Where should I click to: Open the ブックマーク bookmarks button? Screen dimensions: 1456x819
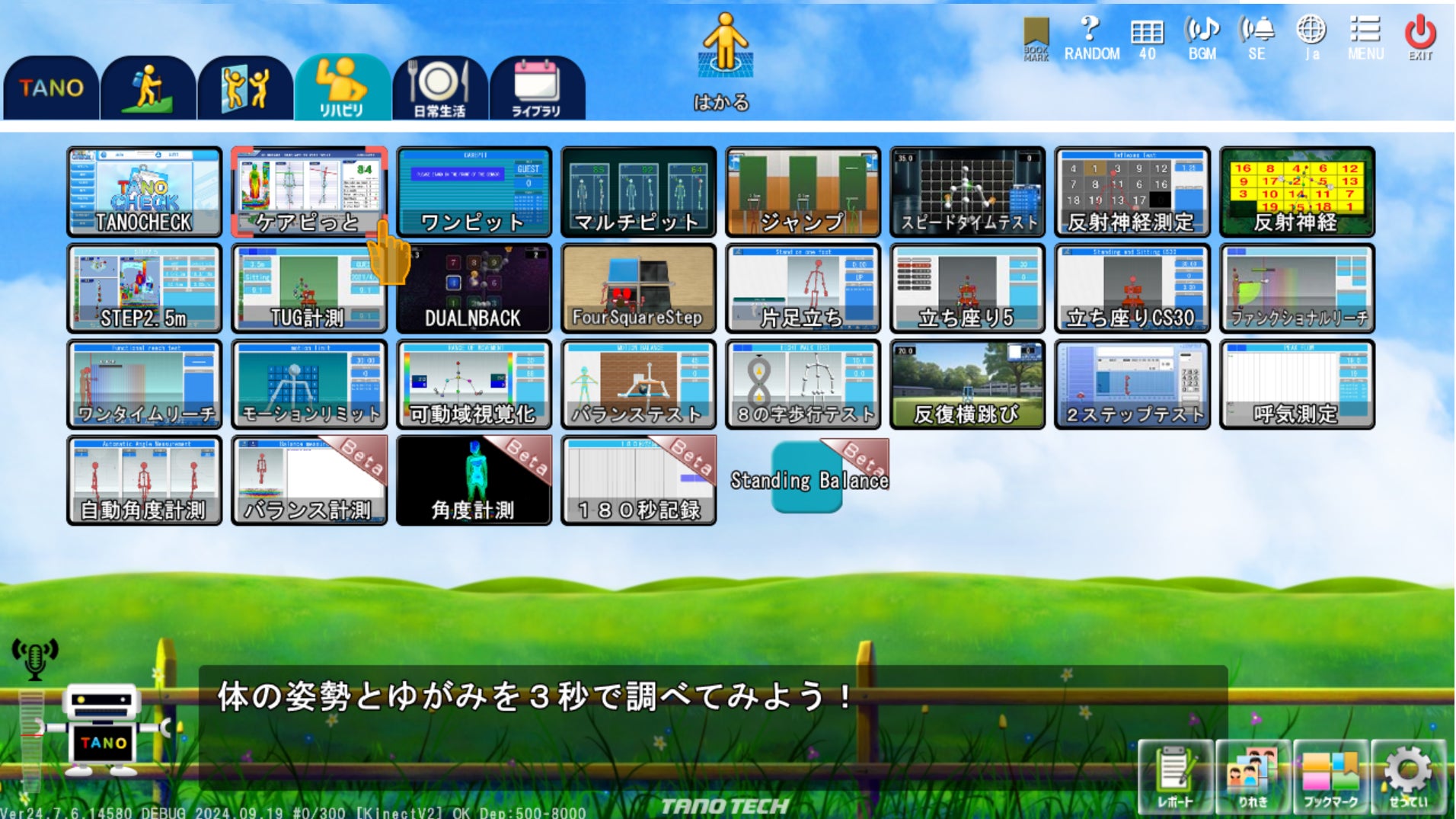pyautogui.click(x=1331, y=776)
